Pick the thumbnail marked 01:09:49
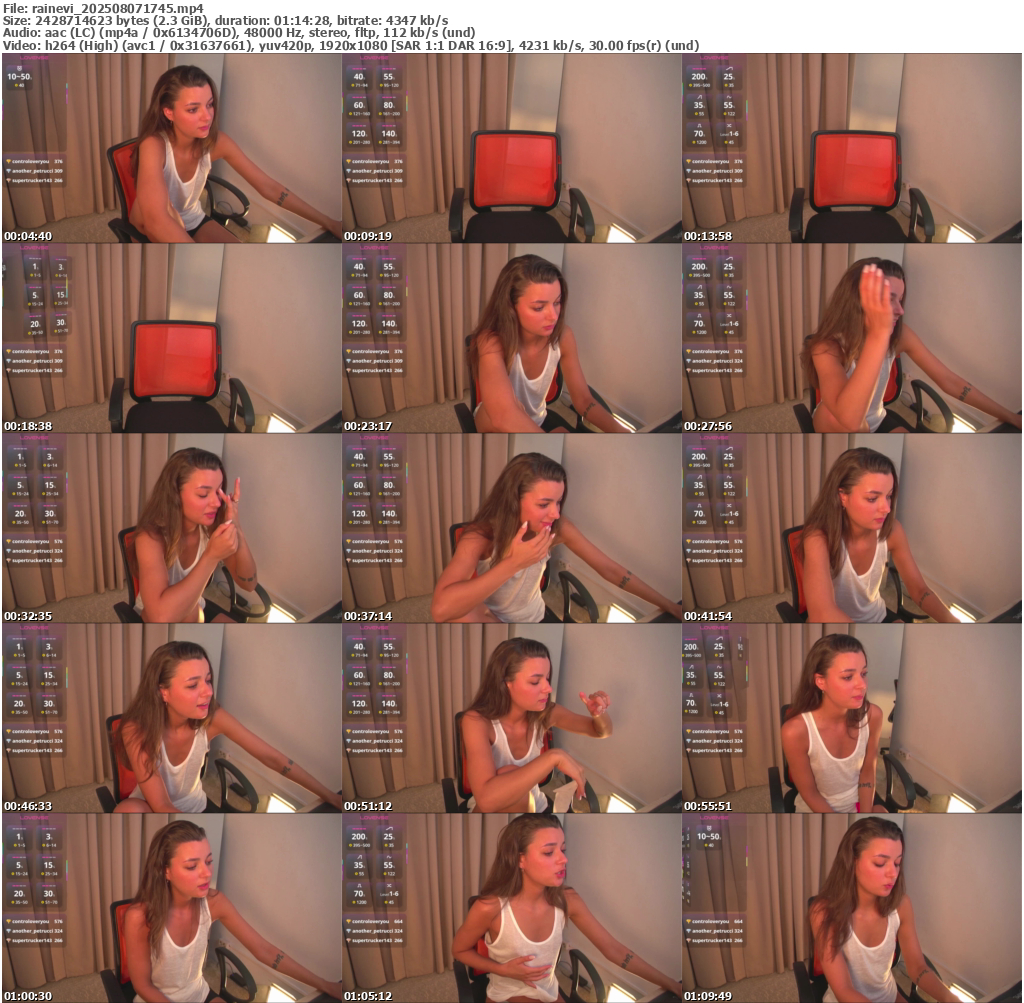Viewport: 1024px width, 1003px height. click(852, 908)
